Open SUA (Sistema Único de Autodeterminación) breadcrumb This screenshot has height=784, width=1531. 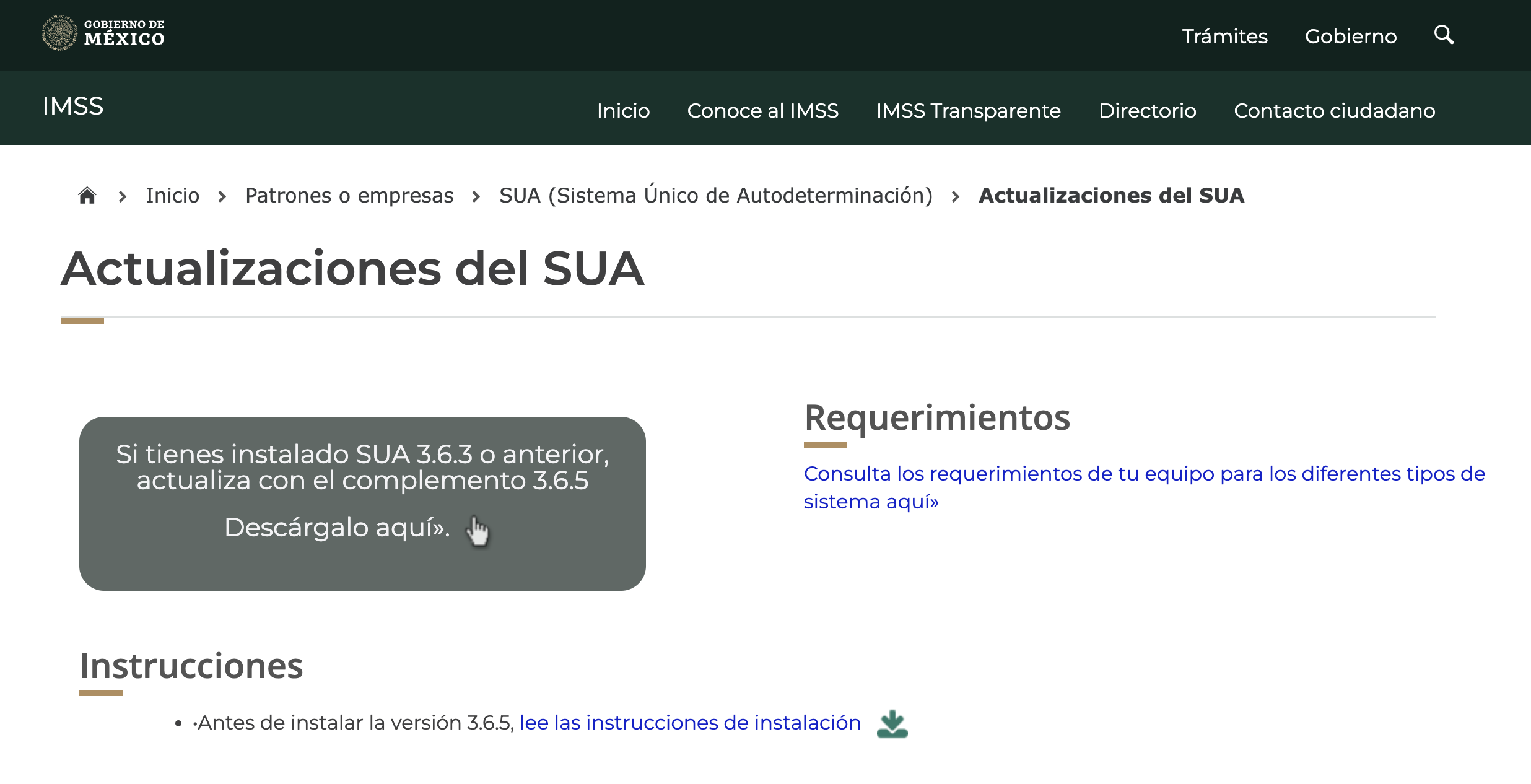coord(715,196)
